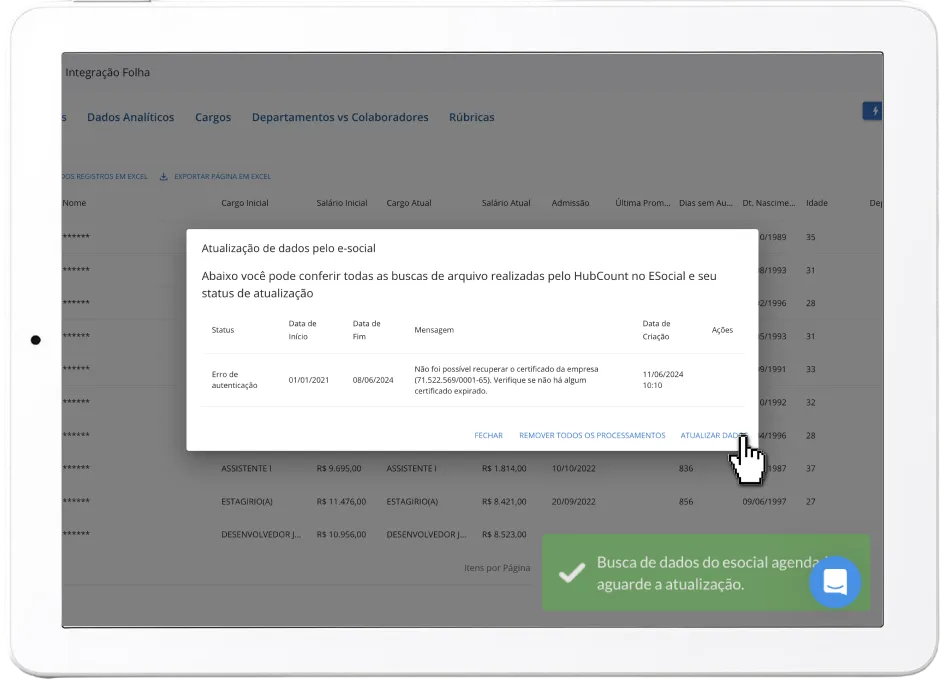
Task: Click the birth date 09/06/1997
Action: pyautogui.click(x=764, y=502)
